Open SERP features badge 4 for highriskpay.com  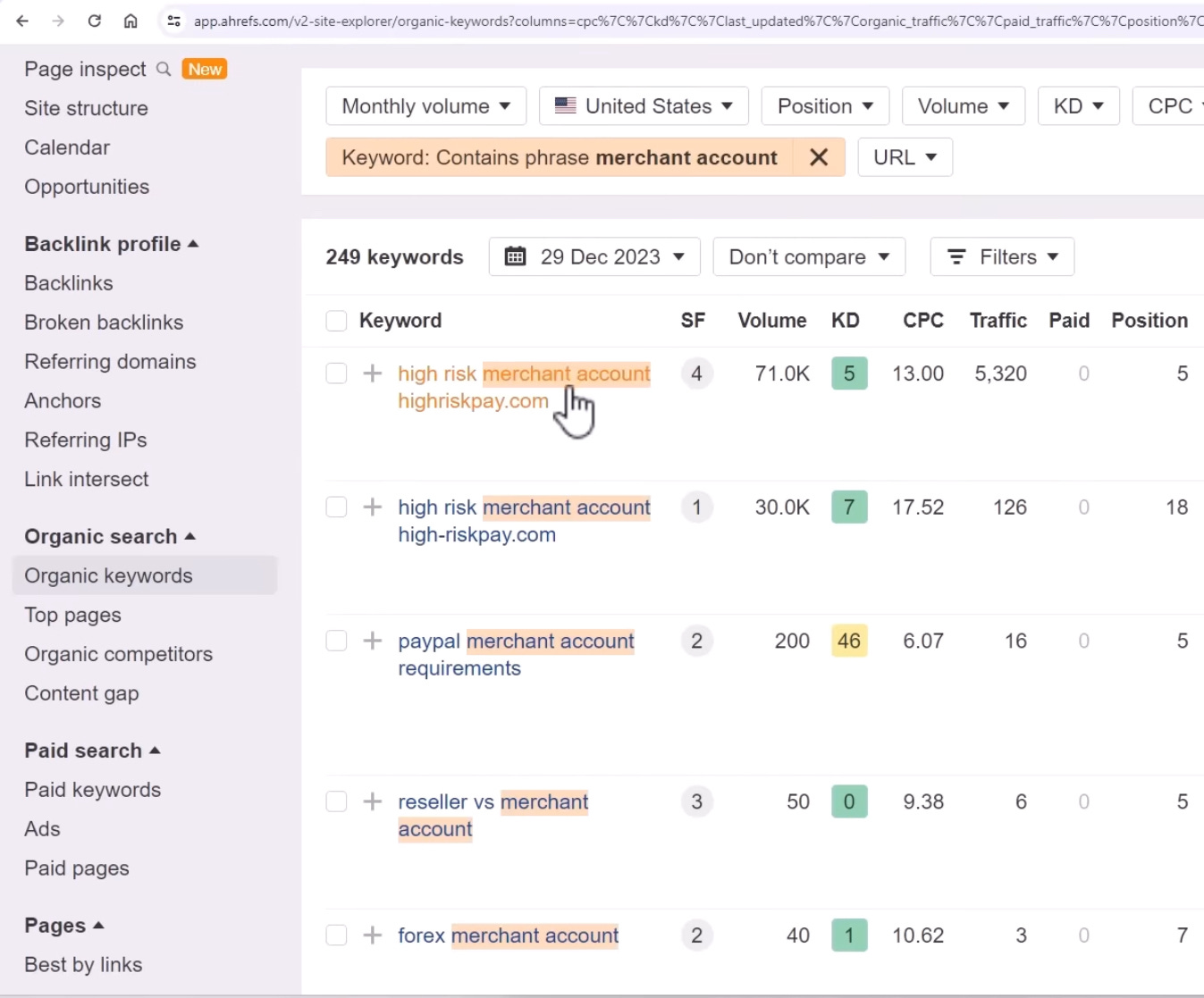[697, 373]
